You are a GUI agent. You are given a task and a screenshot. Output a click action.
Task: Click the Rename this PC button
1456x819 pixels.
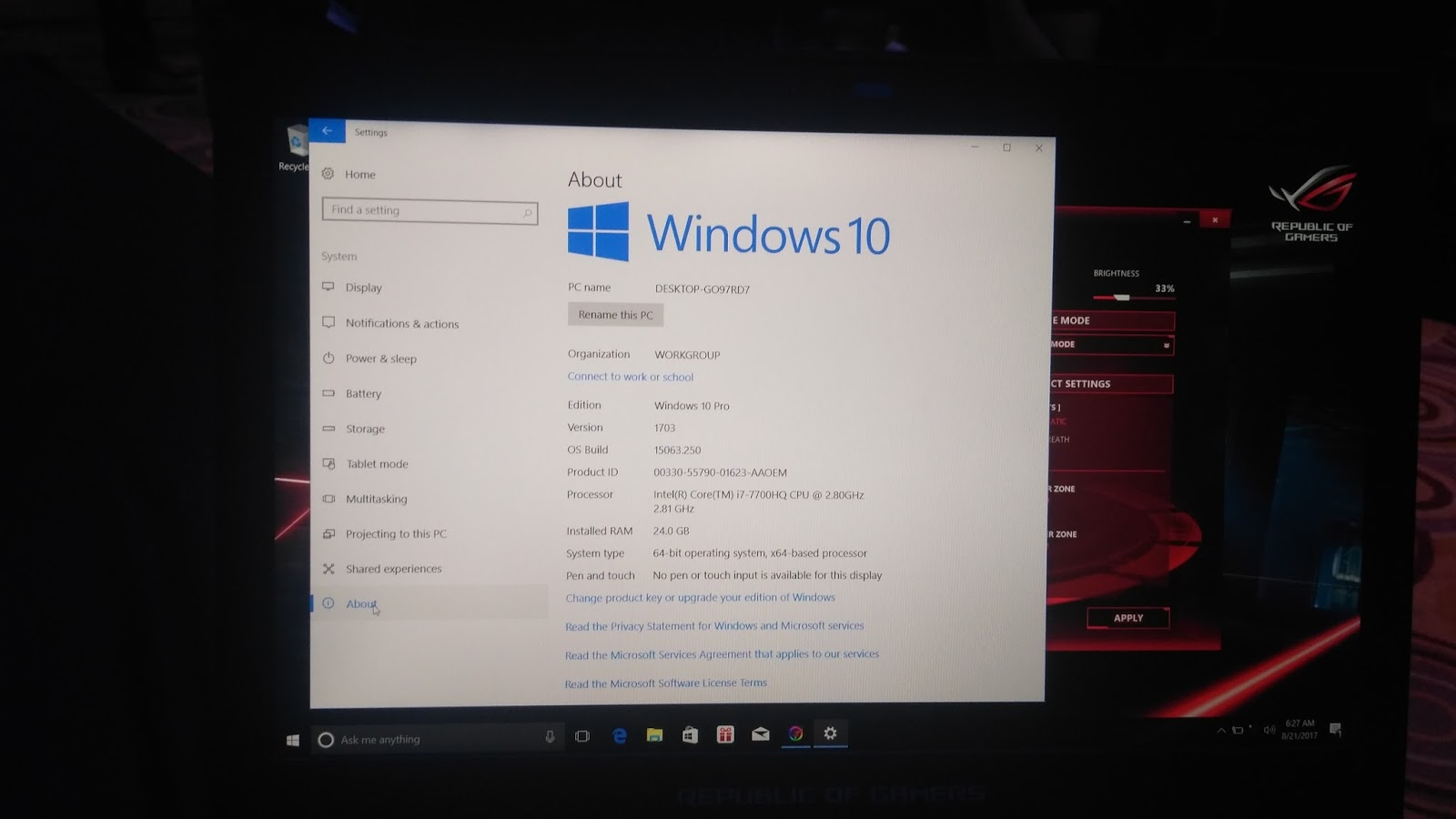click(x=615, y=315)
